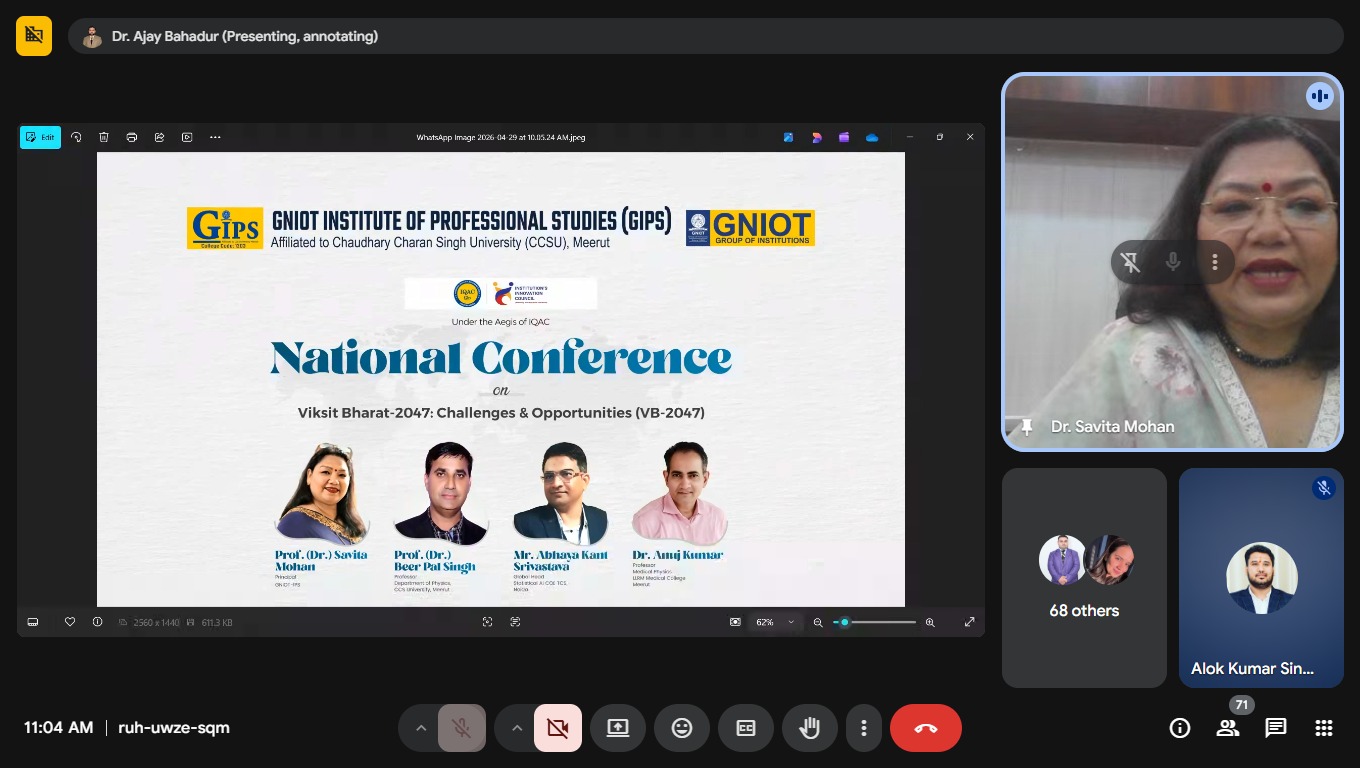
Task: Click the visual search scan icon
Action: 487,622
